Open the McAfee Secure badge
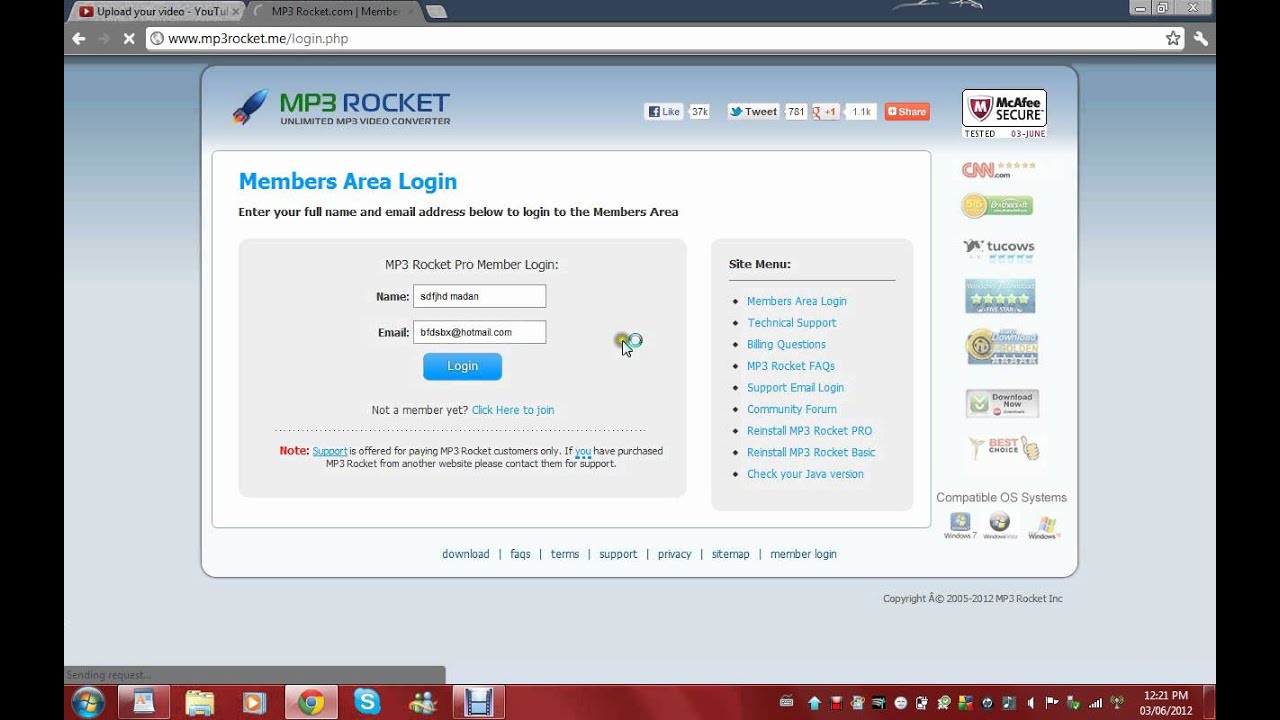This screenshot has width=1280, height=720. coord(1004,114)
